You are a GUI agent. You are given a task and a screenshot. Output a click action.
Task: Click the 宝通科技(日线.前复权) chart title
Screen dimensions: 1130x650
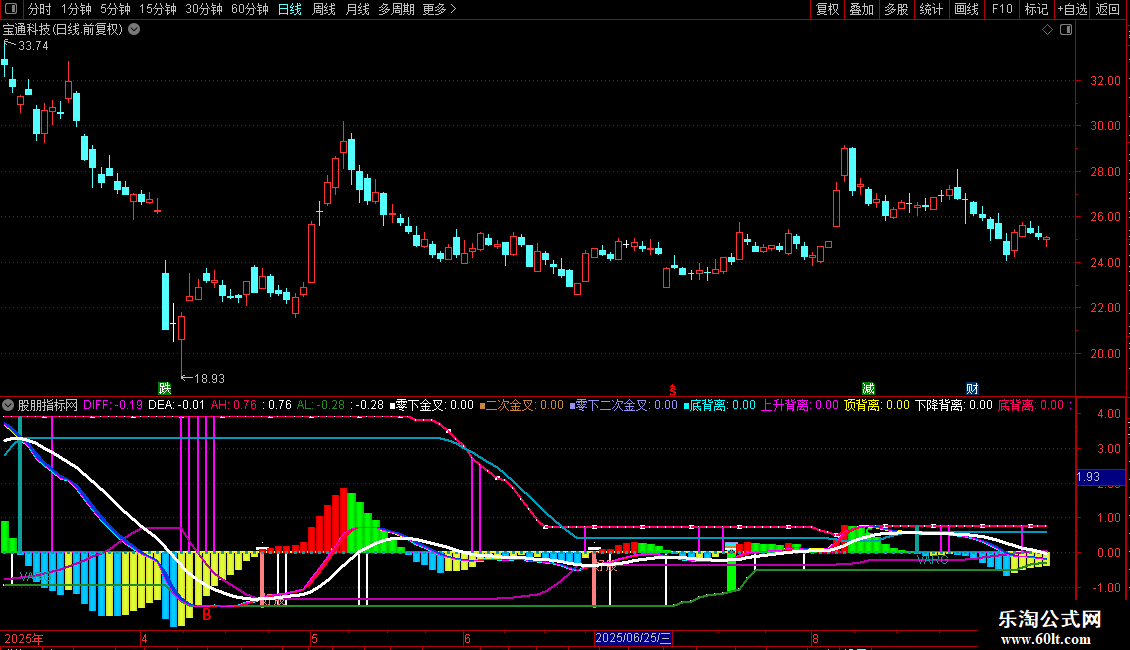[63, 30]
